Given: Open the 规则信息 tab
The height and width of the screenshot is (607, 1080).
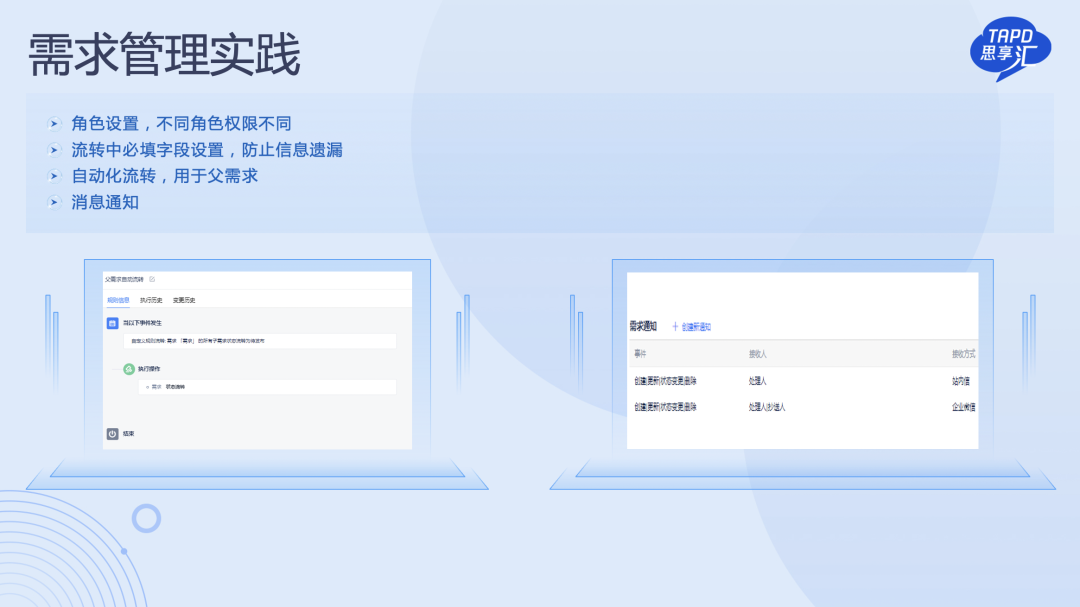Looking at the screenshot, I should (x=118, y=300).
